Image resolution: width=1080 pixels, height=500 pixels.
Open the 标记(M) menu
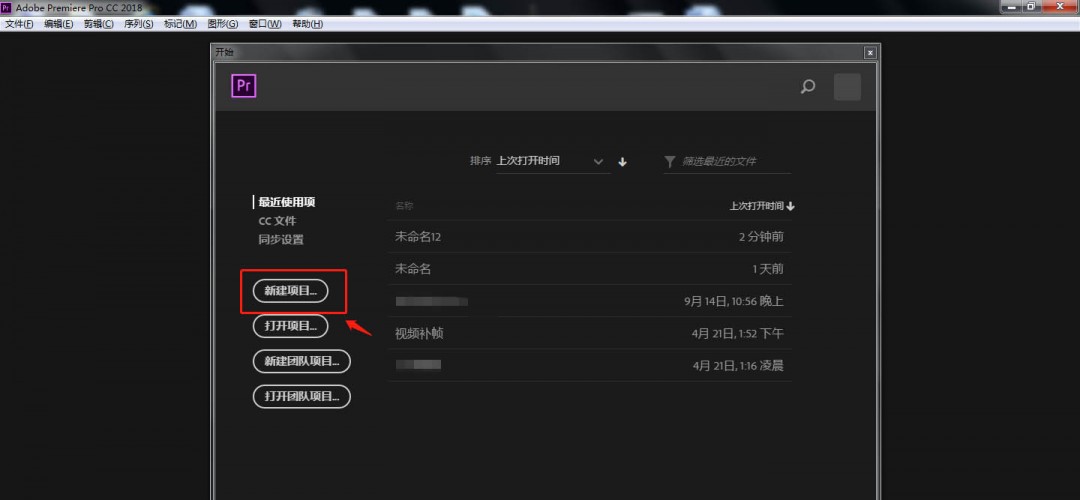point(180,24)
